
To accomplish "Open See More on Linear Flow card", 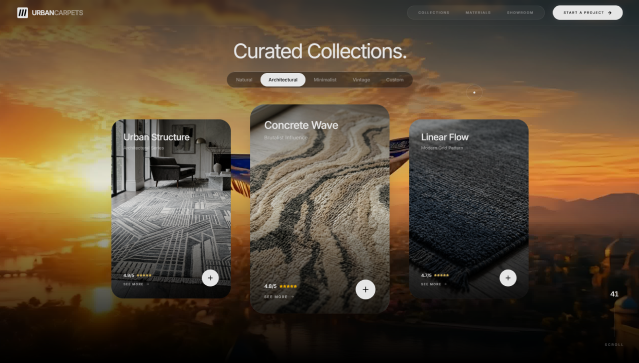I will (434, 284).
